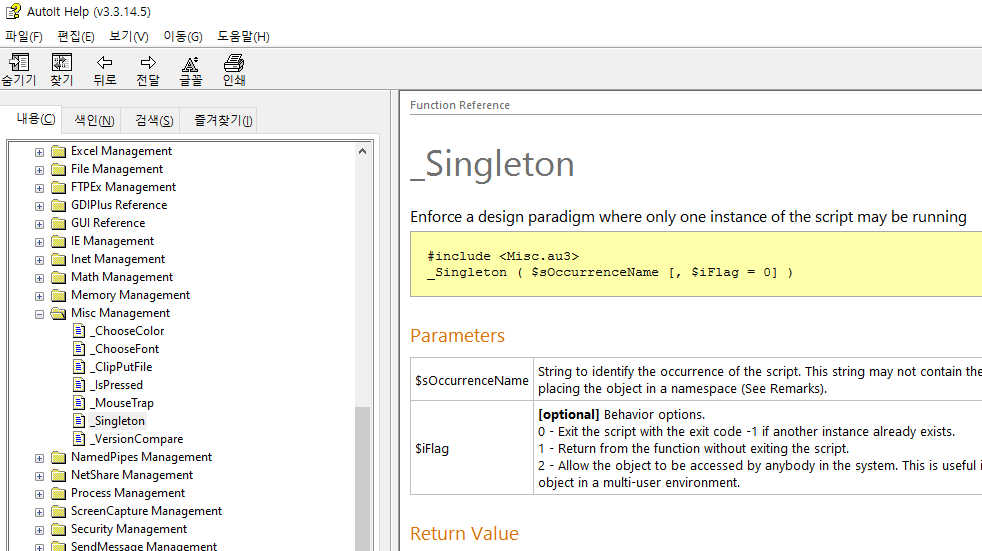
Task: Expand the ScreenCapture Management node
Action: point(39,512)
